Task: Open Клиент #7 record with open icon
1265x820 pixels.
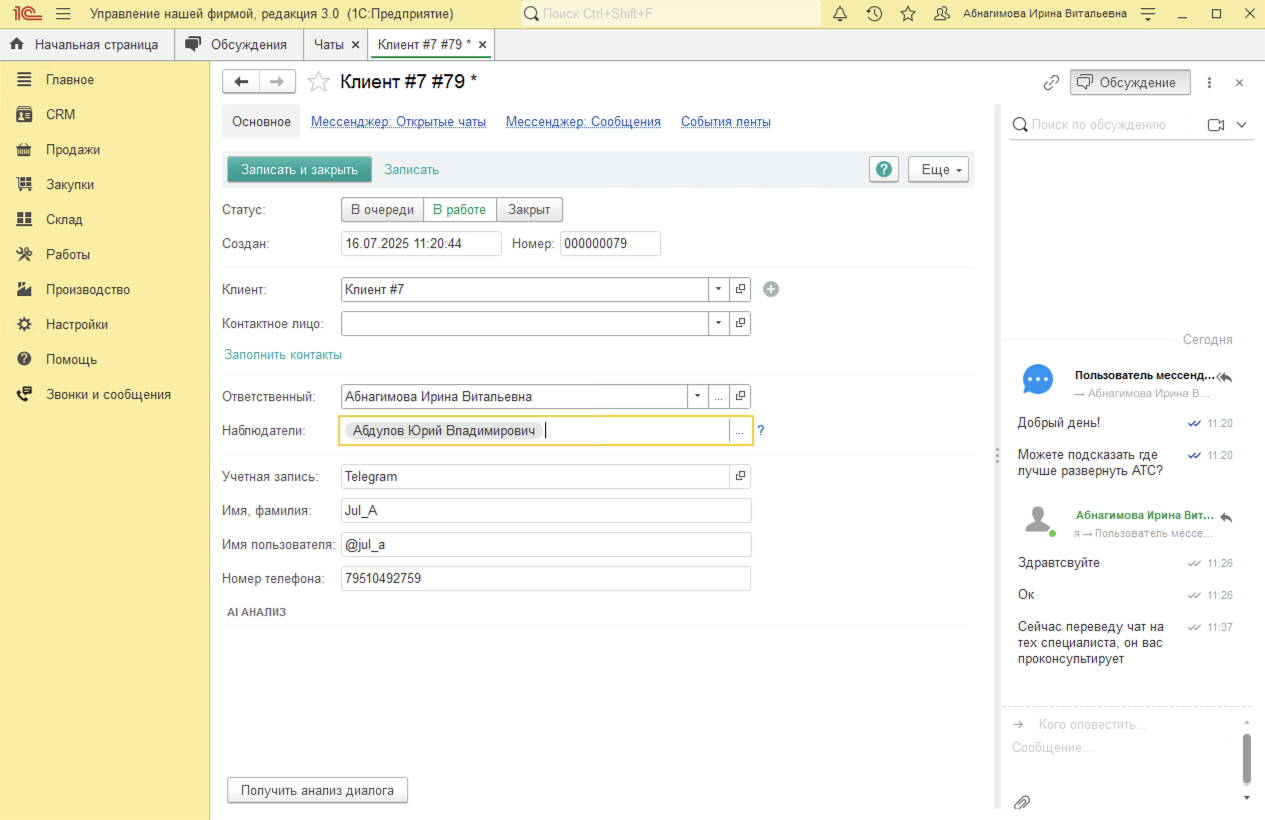Action: click(x=740, y=289)
